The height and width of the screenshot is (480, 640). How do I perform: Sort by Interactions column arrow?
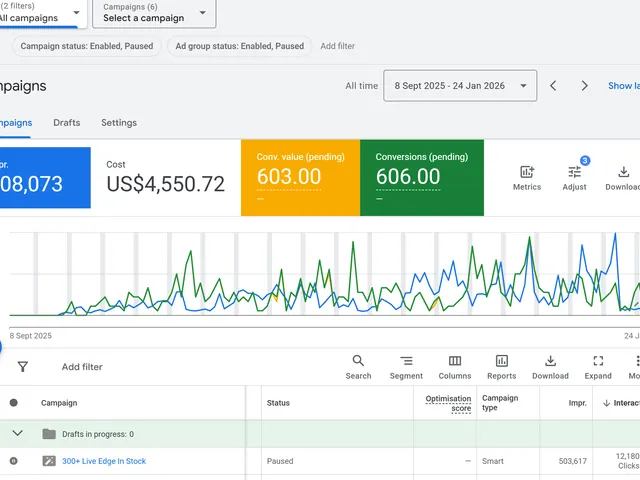click(607, 403)
